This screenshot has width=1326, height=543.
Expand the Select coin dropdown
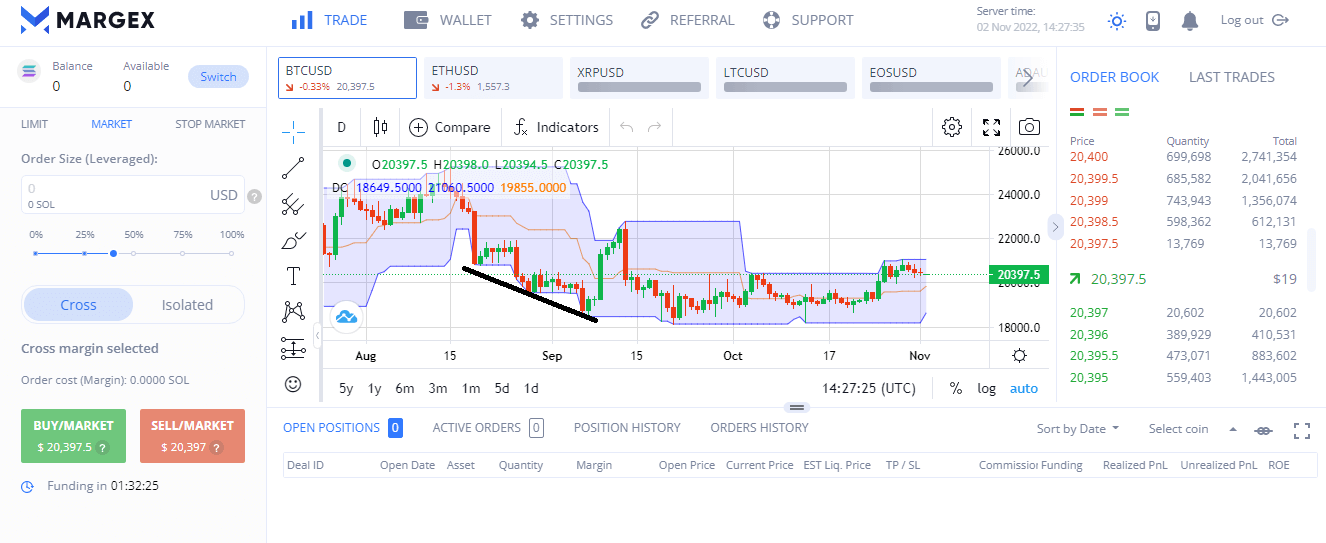coord(1190,429)
